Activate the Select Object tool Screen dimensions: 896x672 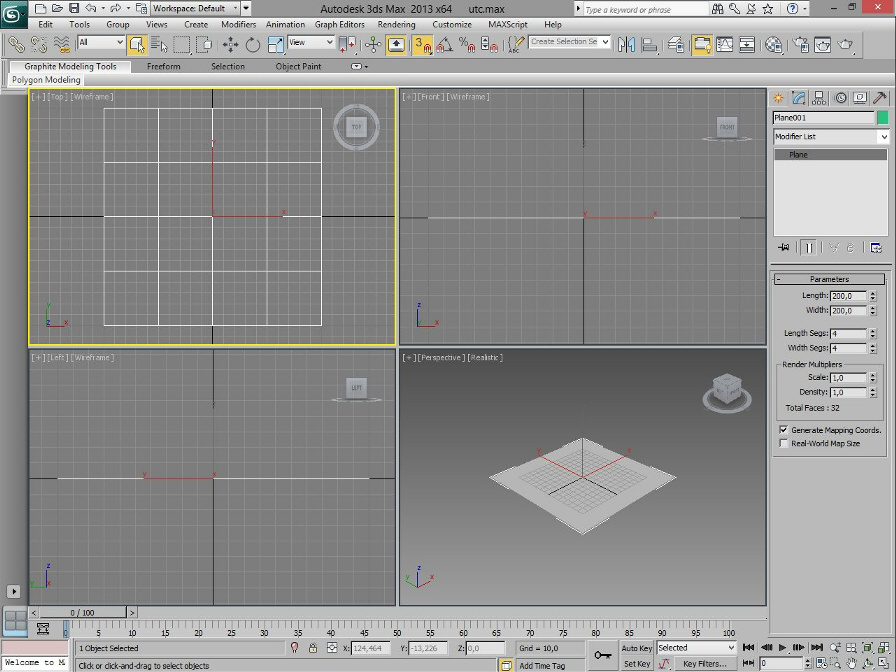(x=137, y=45)
